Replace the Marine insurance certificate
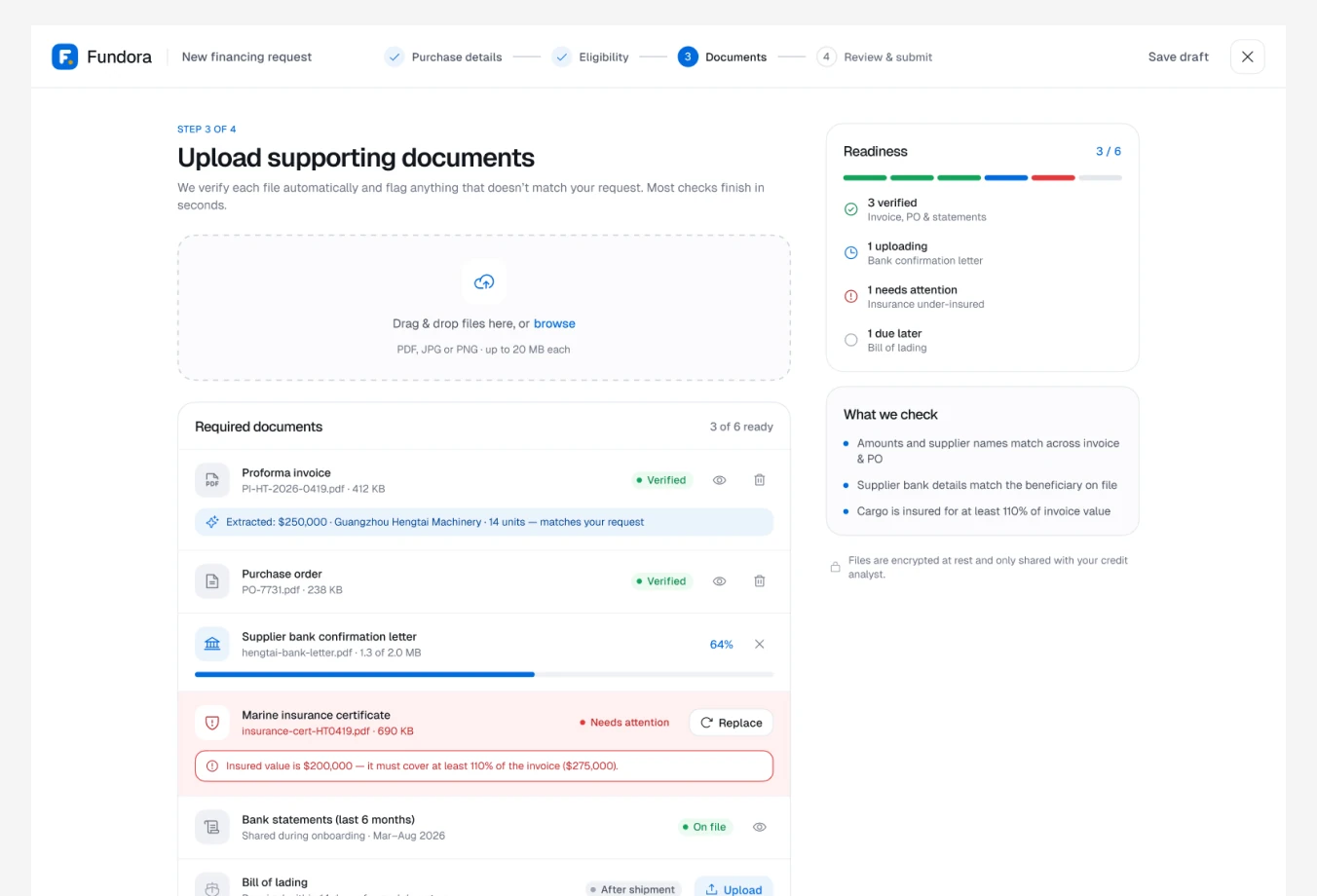The height and width of the screenshot is (896, 1317). (x=732, y=723)
